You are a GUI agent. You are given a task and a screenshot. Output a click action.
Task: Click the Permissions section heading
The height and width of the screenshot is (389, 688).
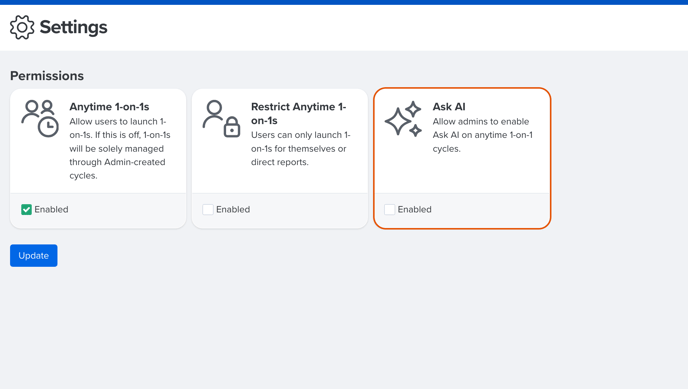47,76
